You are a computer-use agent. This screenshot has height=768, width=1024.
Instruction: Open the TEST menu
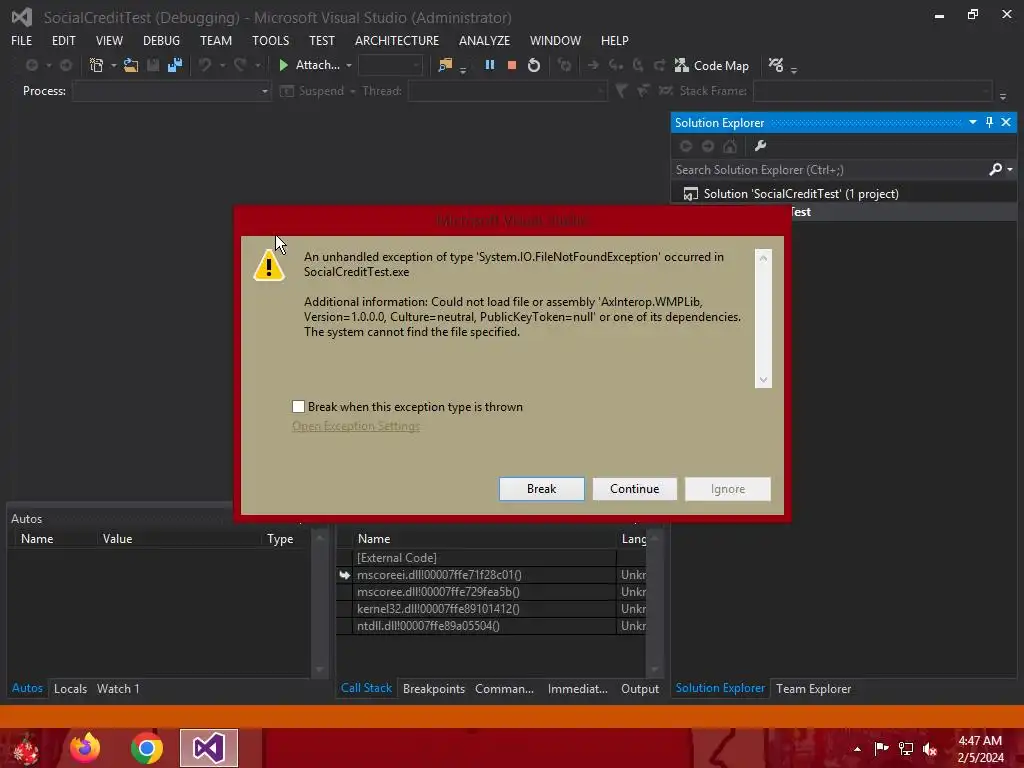click(x=322, y=40)
